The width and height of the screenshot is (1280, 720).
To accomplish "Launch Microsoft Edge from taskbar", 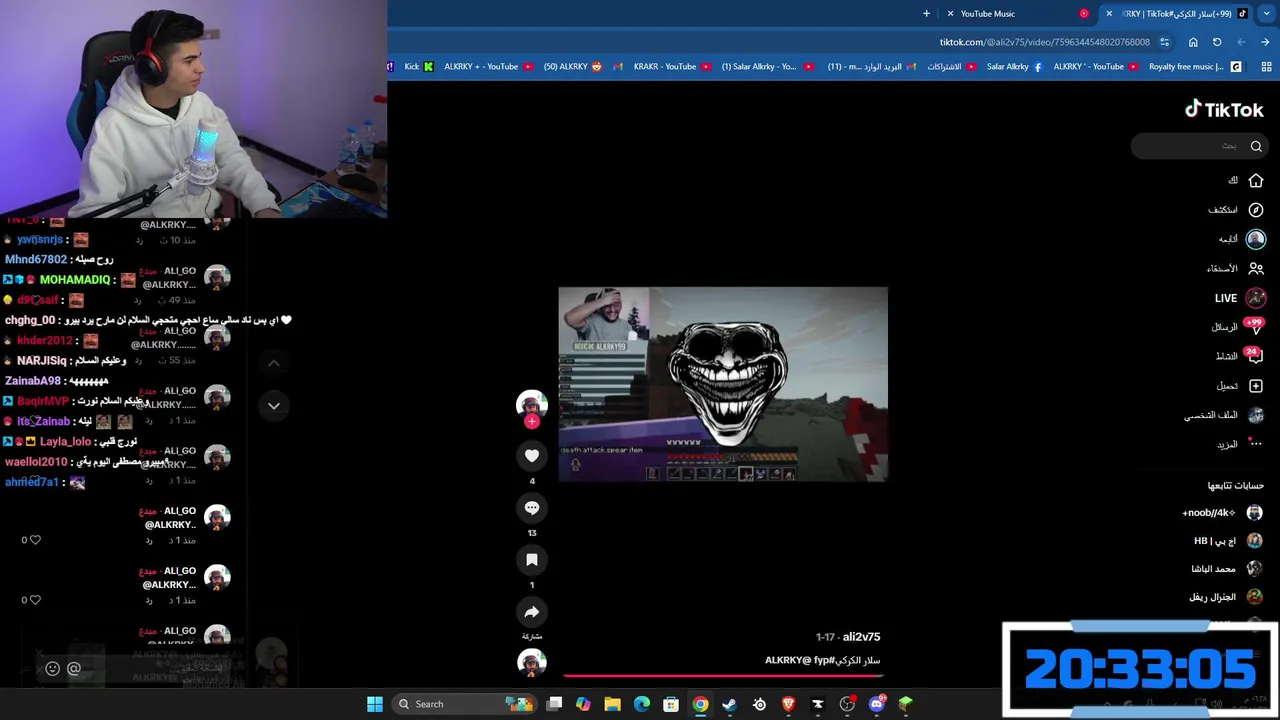I will (x=642, y=704).
